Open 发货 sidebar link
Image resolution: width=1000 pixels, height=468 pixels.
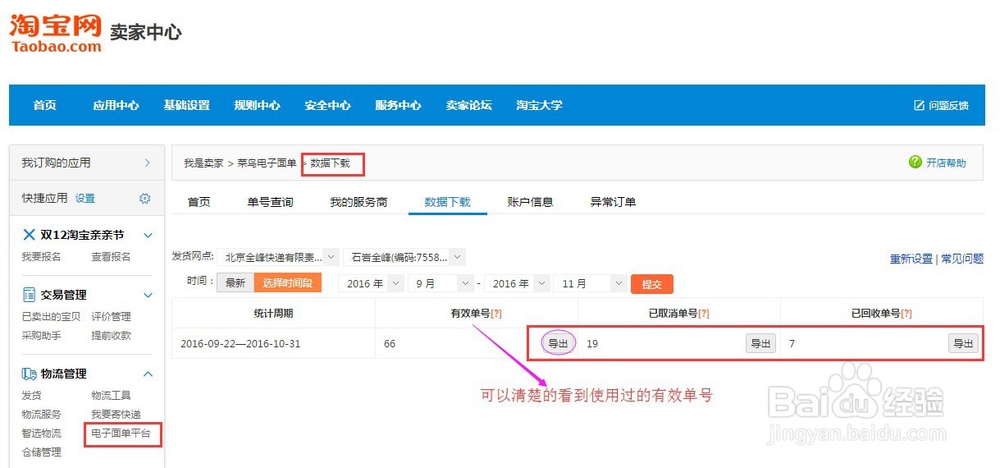click(32, 395)
